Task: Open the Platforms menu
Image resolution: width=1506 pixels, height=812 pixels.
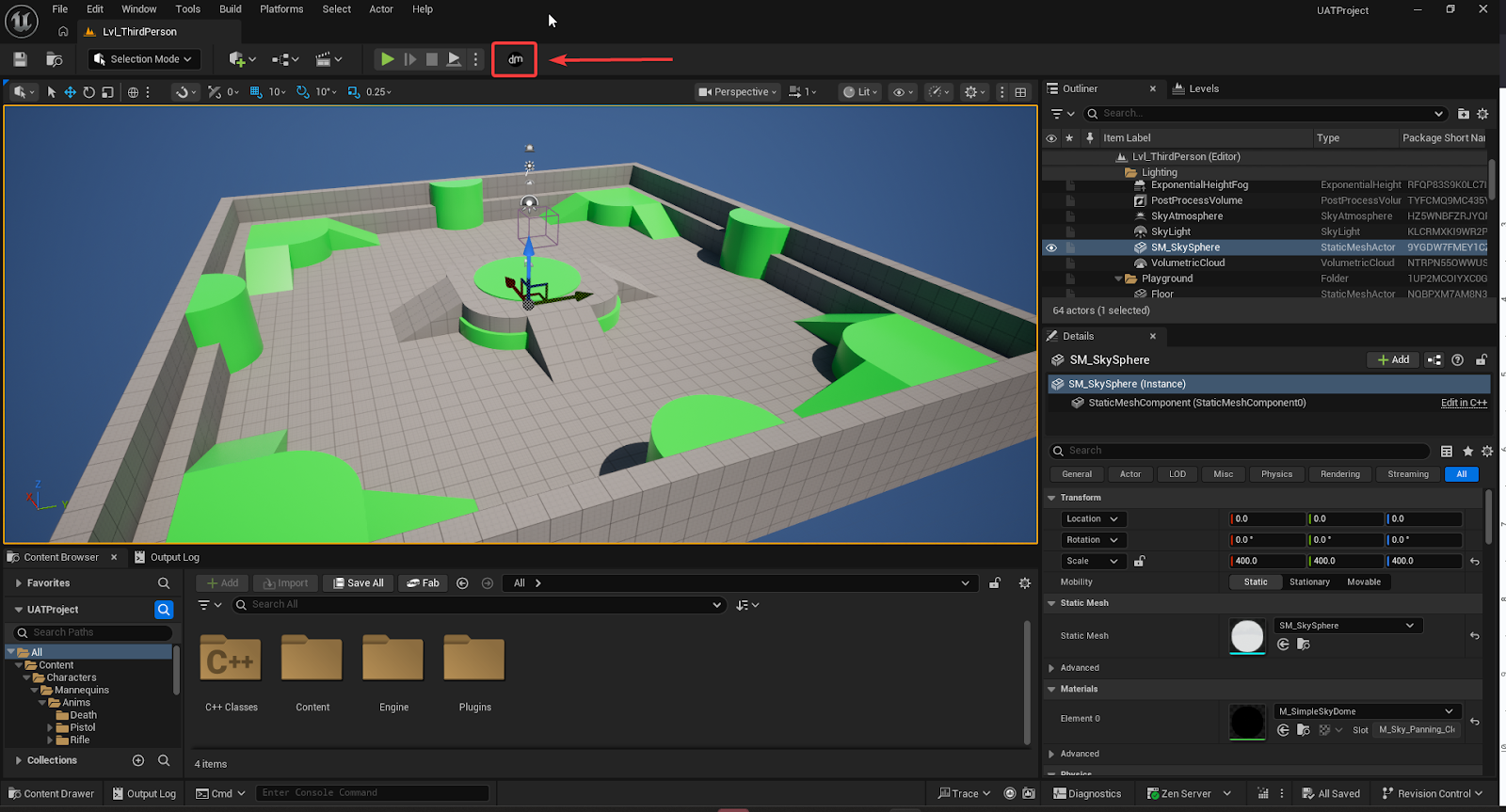Action: (281, 9)
